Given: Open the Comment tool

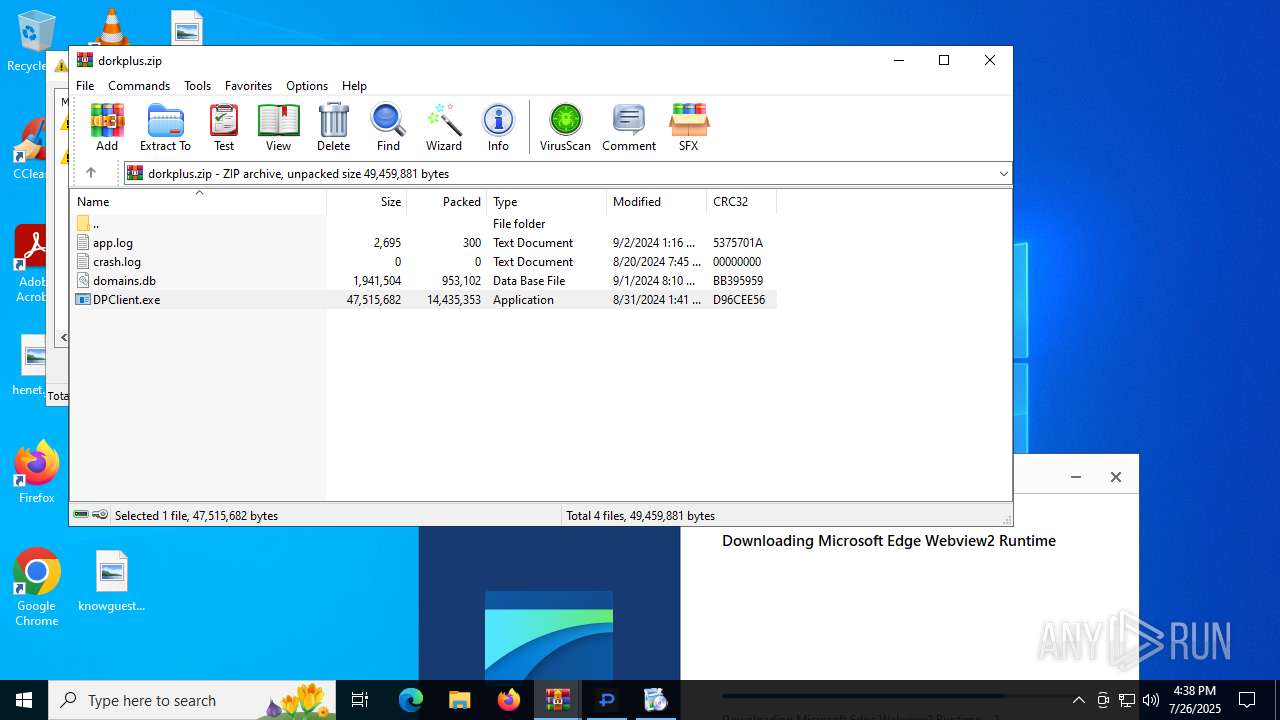Looking at the screenshot, I should pos(629,127).
